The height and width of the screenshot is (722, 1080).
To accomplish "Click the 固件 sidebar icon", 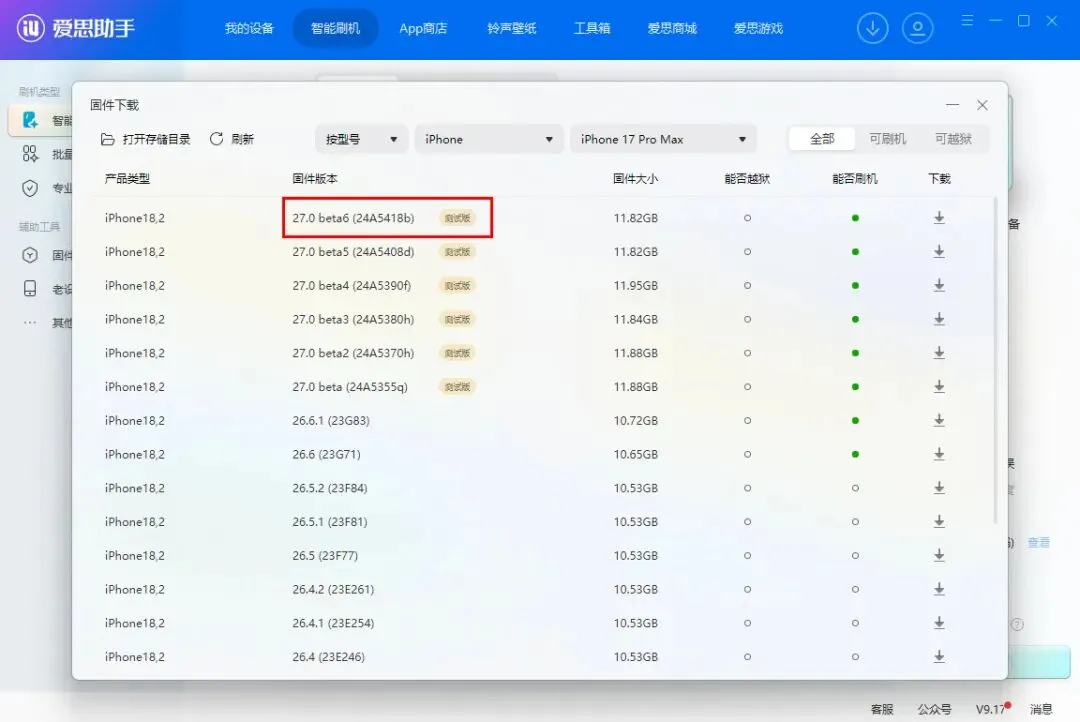I will click(30, 256).
